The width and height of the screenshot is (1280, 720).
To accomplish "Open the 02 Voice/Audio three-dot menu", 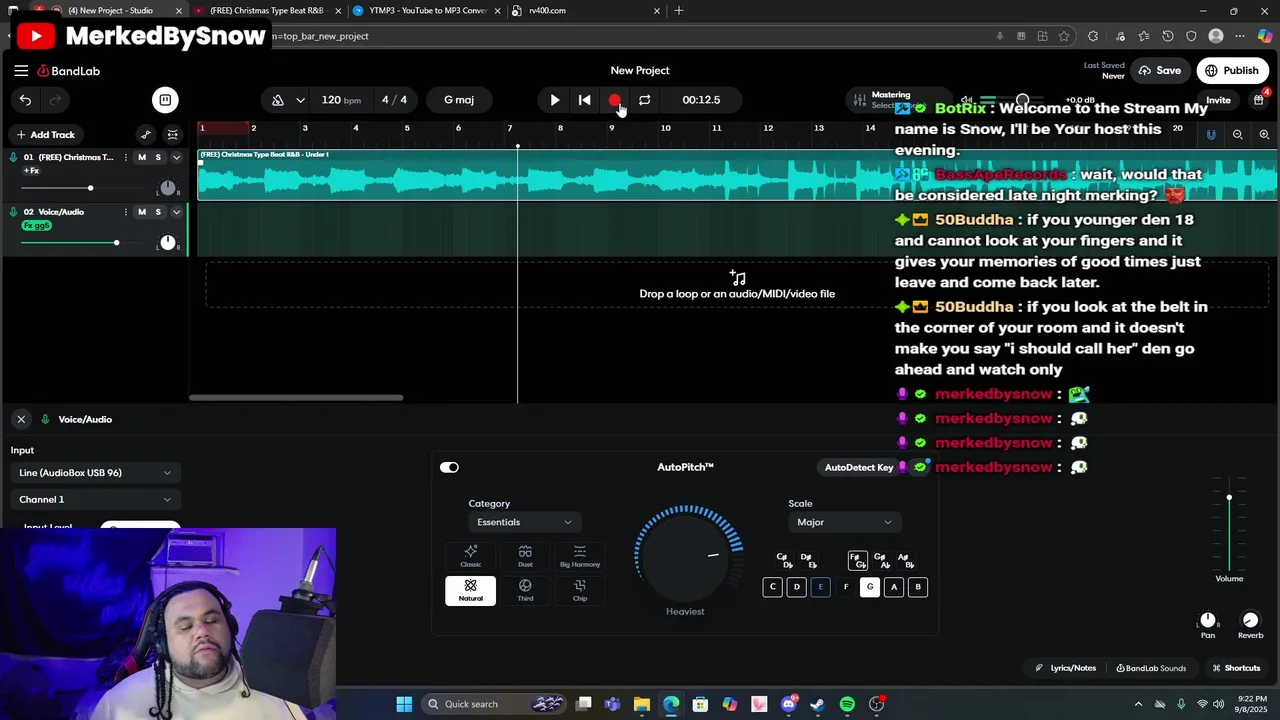I will 126,212.
